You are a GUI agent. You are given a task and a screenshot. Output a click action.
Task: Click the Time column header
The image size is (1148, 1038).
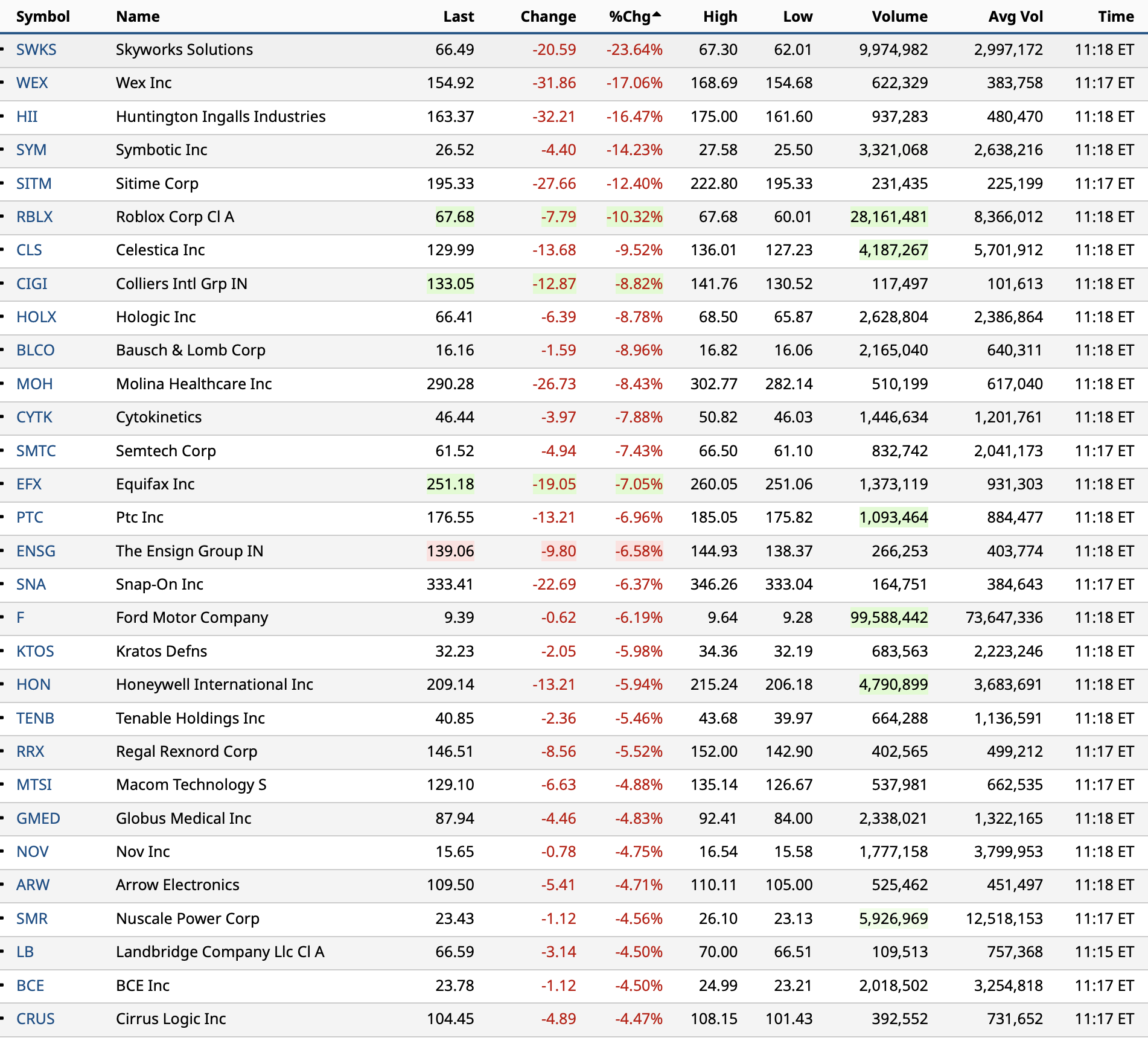[x=1115, y=16]
